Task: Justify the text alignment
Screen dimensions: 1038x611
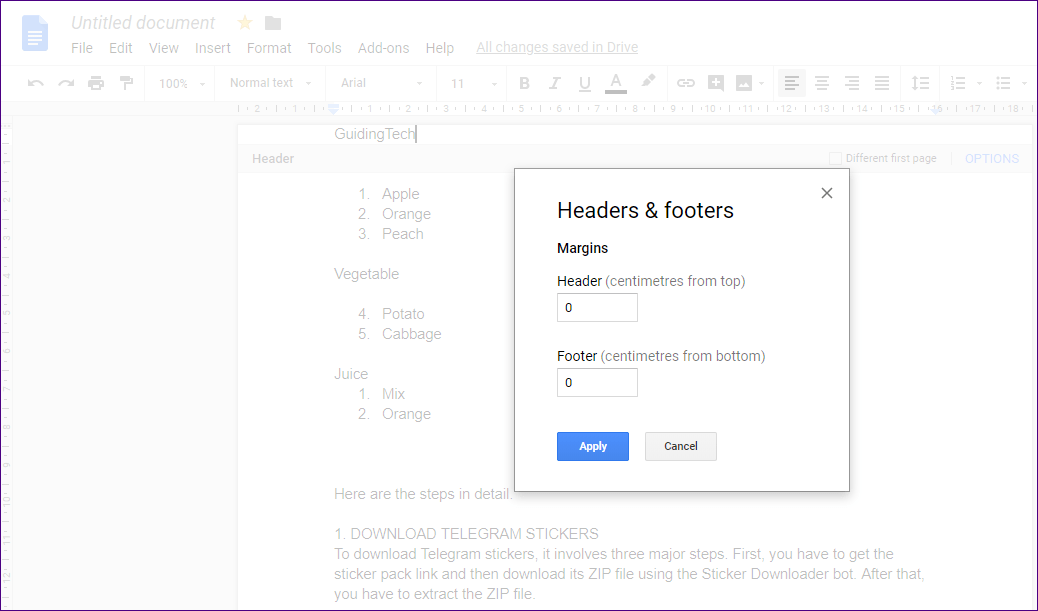Action: 882,83
